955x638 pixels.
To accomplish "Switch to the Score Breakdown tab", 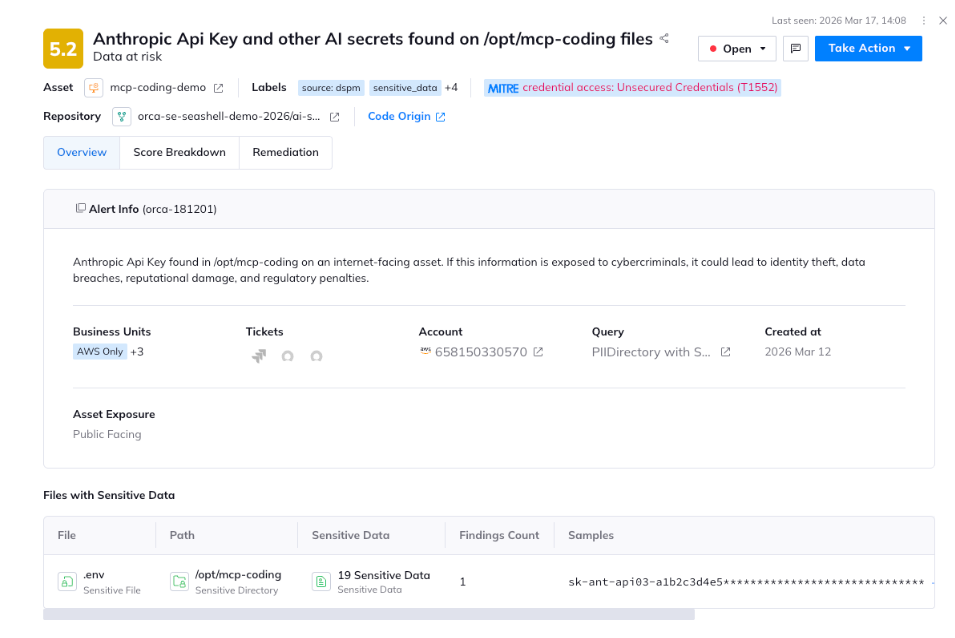I will point(179,153).
